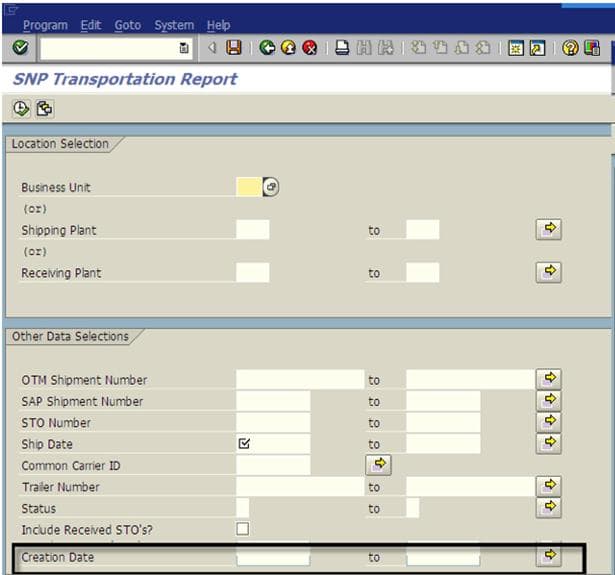Click the Shipping Plant to field
This screenshot has width=615, height=575.
[423, 229]
